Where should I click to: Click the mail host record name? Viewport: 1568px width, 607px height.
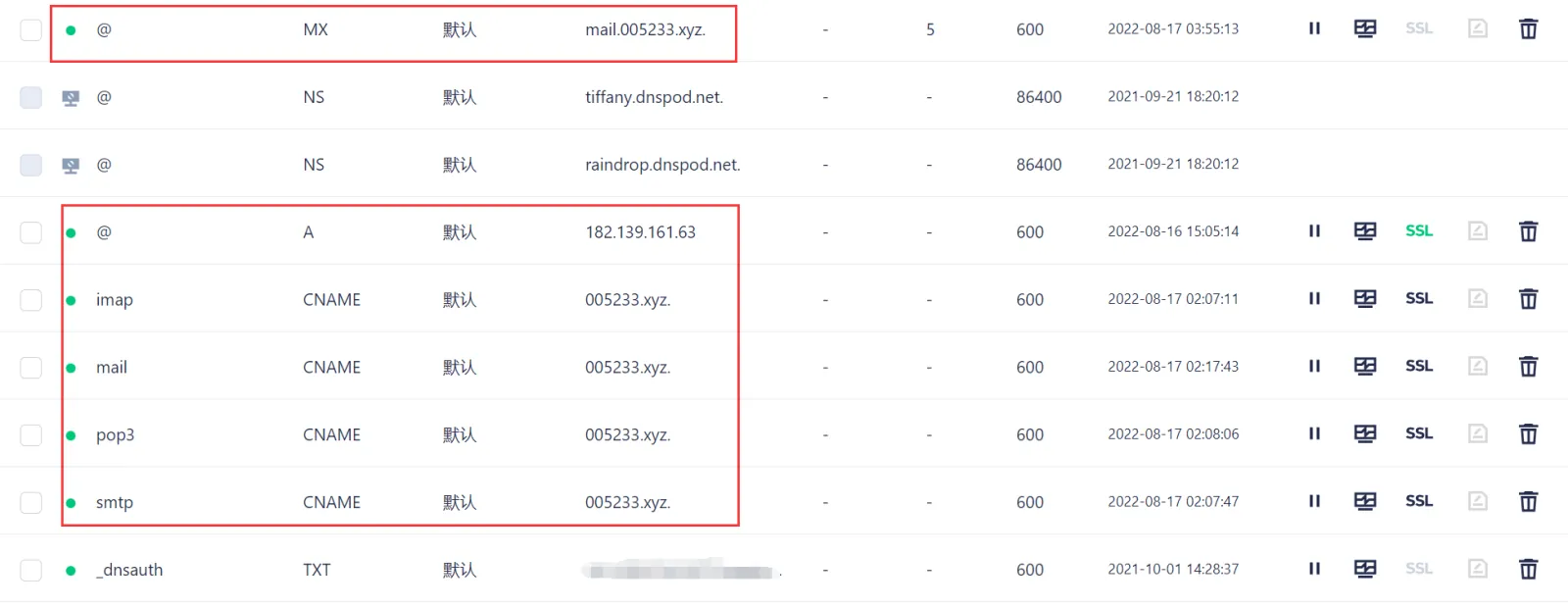pos(112,367)
